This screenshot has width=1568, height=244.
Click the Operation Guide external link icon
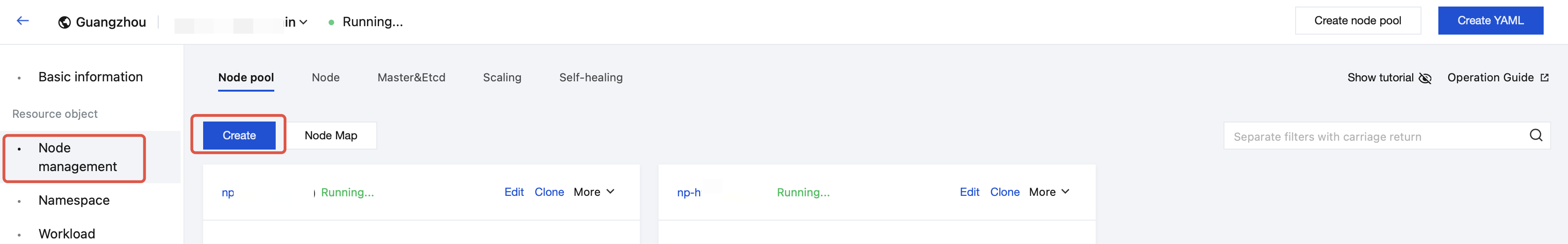(x=1544, y=78)
